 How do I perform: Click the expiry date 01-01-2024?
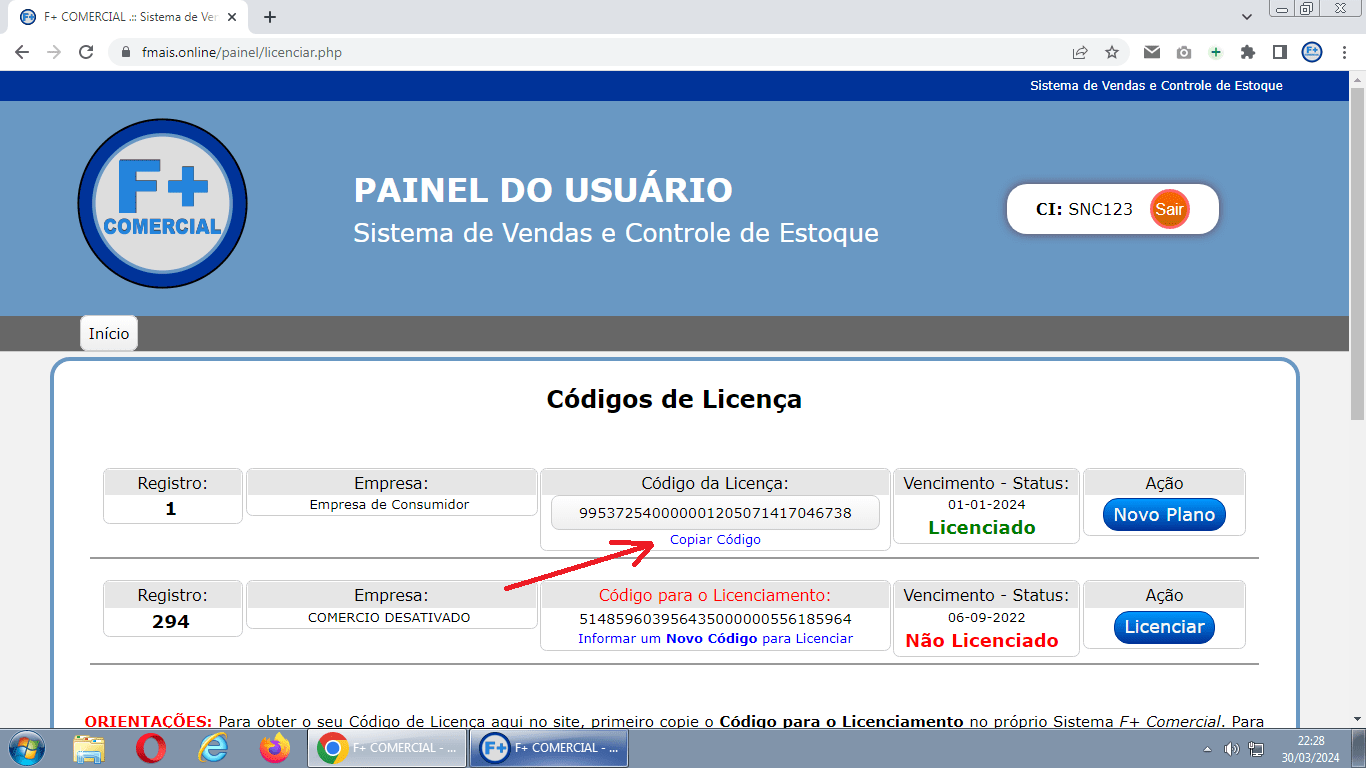pyautogui.click(x=986, y=505)
